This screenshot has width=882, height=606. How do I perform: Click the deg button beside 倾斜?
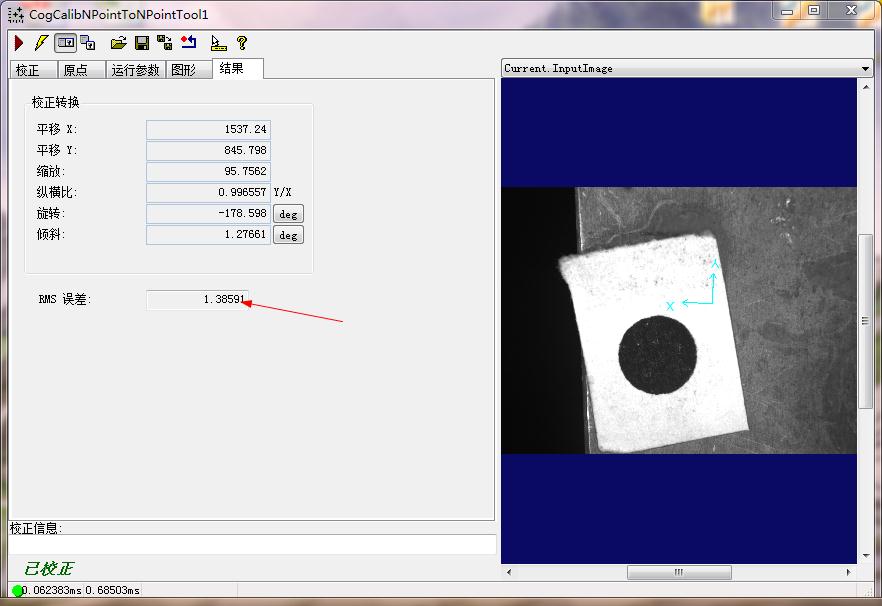click(288, 235)
